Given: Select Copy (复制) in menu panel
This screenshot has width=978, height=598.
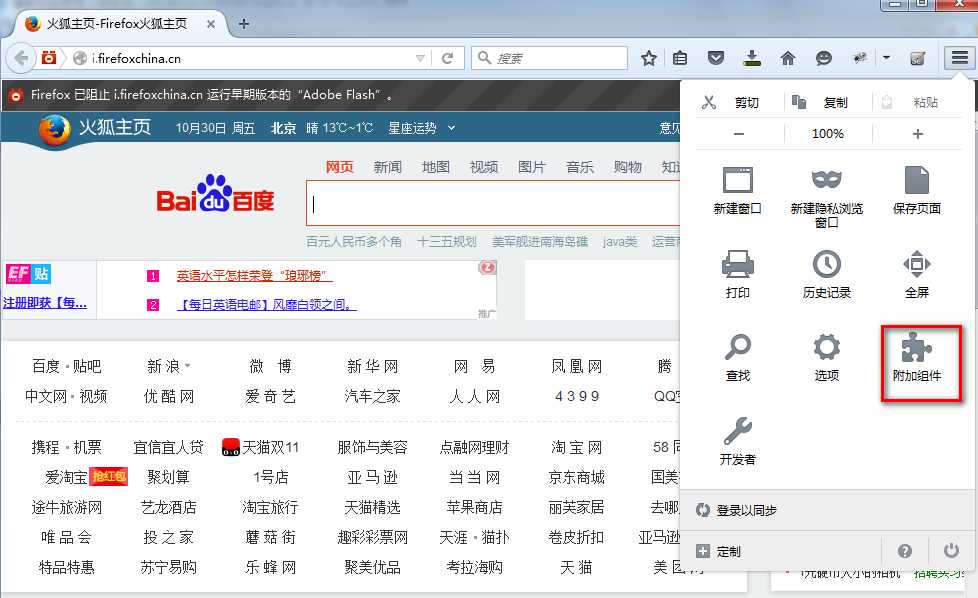Looking at the screenshot, I should 820,102.
